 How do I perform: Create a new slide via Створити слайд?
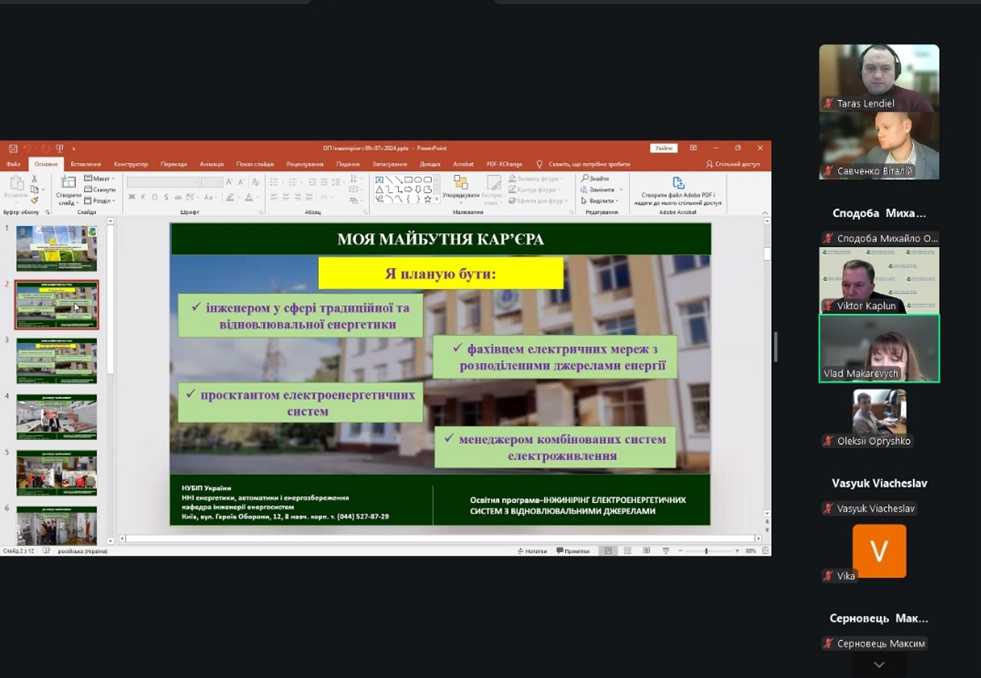(x=68, y=190)
